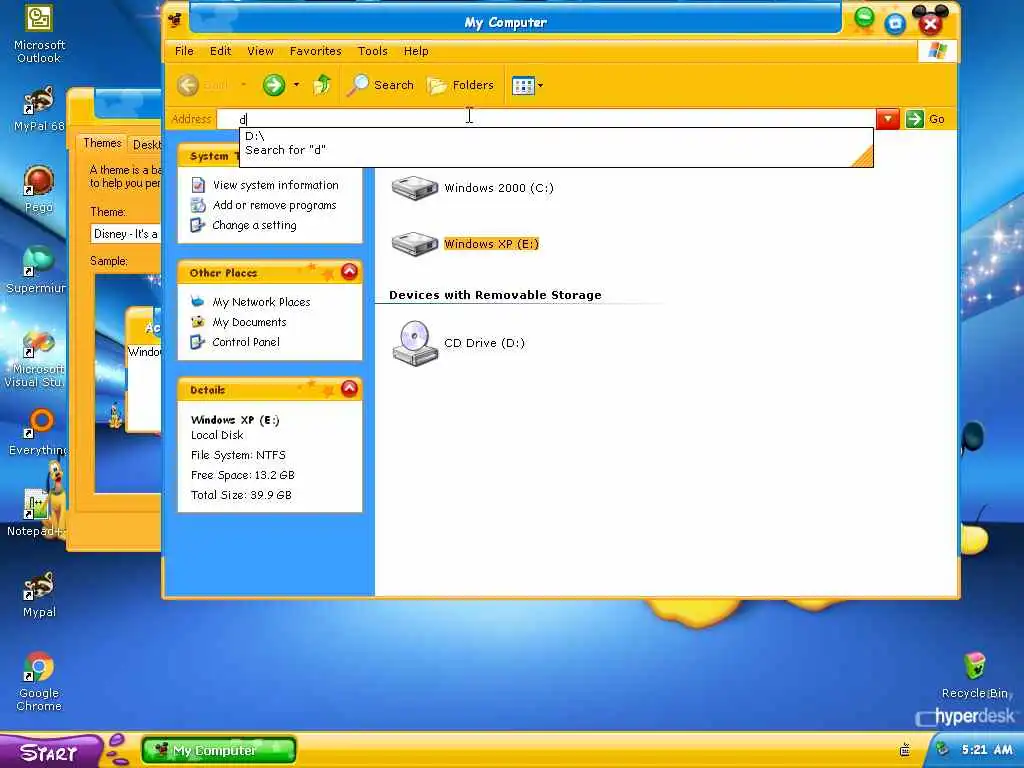This screenshot has height=768, width=1024.
Task: Open the Theme combo box in Display Properties
Action: (125, 234)
